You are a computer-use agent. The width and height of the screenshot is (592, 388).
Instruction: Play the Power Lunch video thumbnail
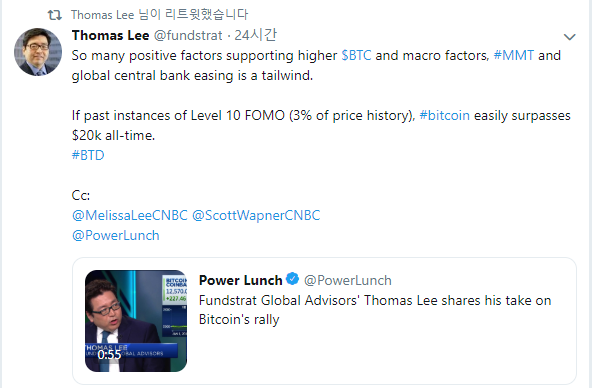[x=136, y=321]
